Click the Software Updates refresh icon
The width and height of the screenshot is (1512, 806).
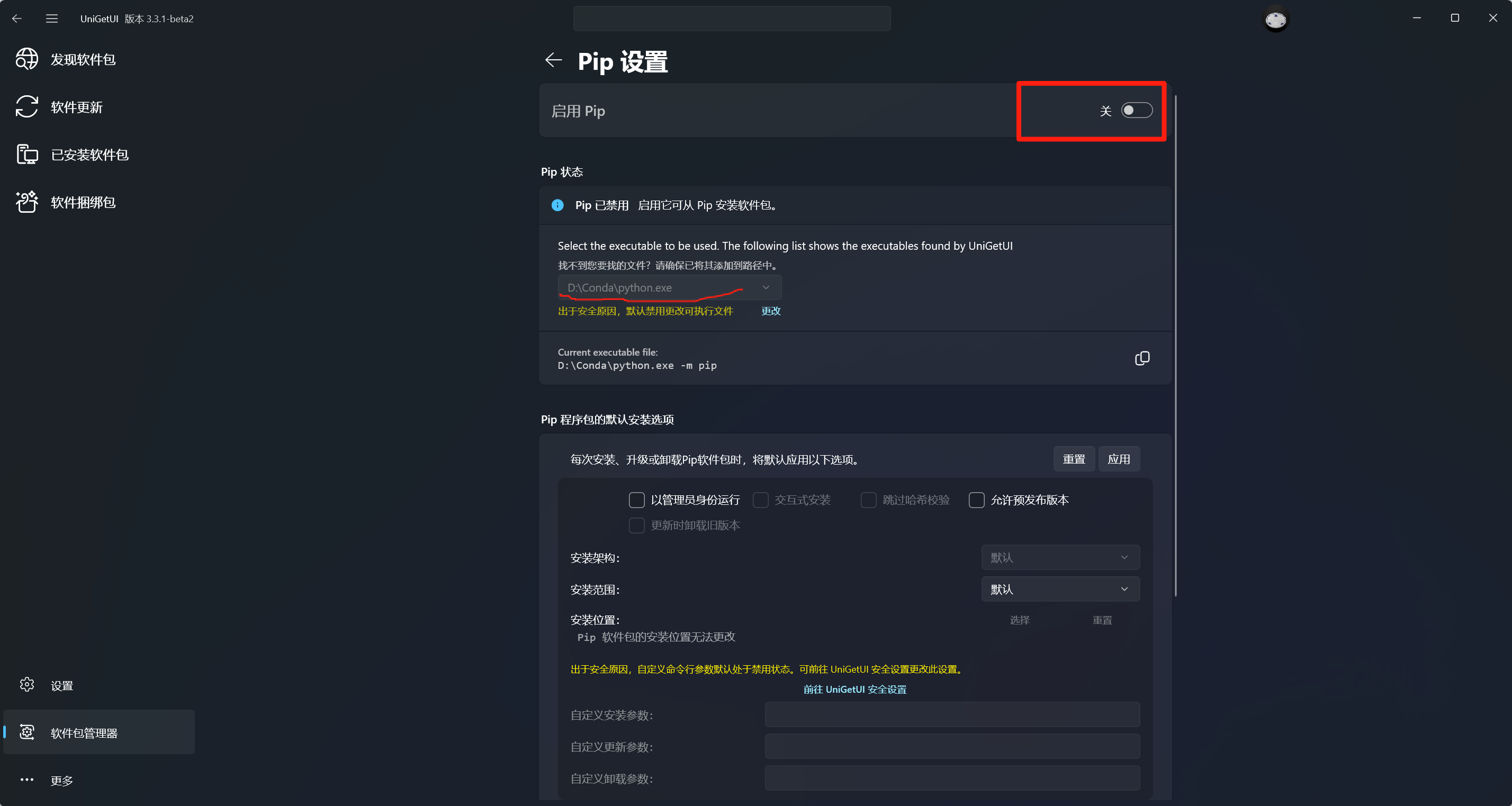click(27, 107)
